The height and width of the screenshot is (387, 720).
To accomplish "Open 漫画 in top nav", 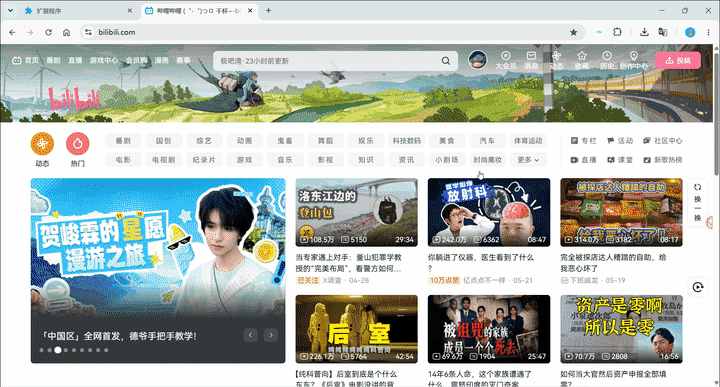I will click(162, 60).
